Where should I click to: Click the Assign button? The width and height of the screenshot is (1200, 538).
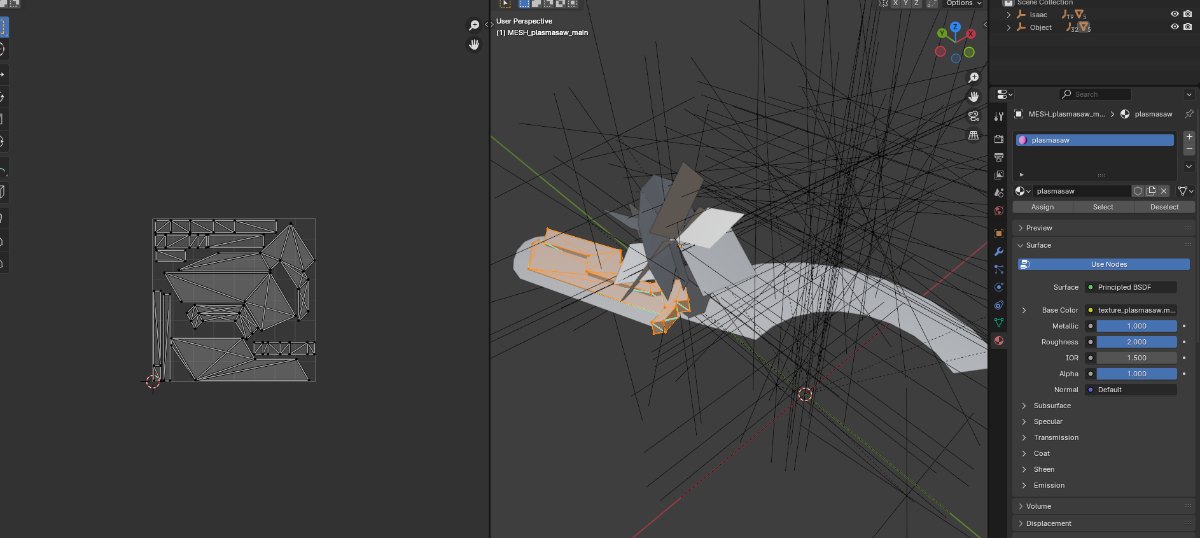[1043, 207]
